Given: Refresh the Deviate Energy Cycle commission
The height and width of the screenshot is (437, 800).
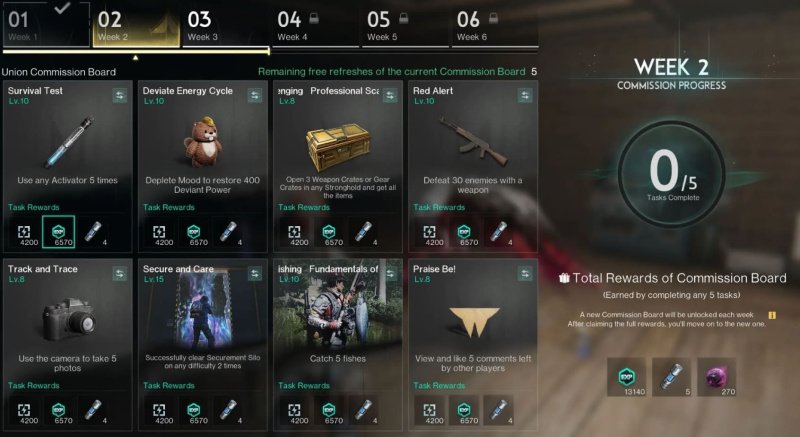Looking at the screenshot, I should (255, 95).
